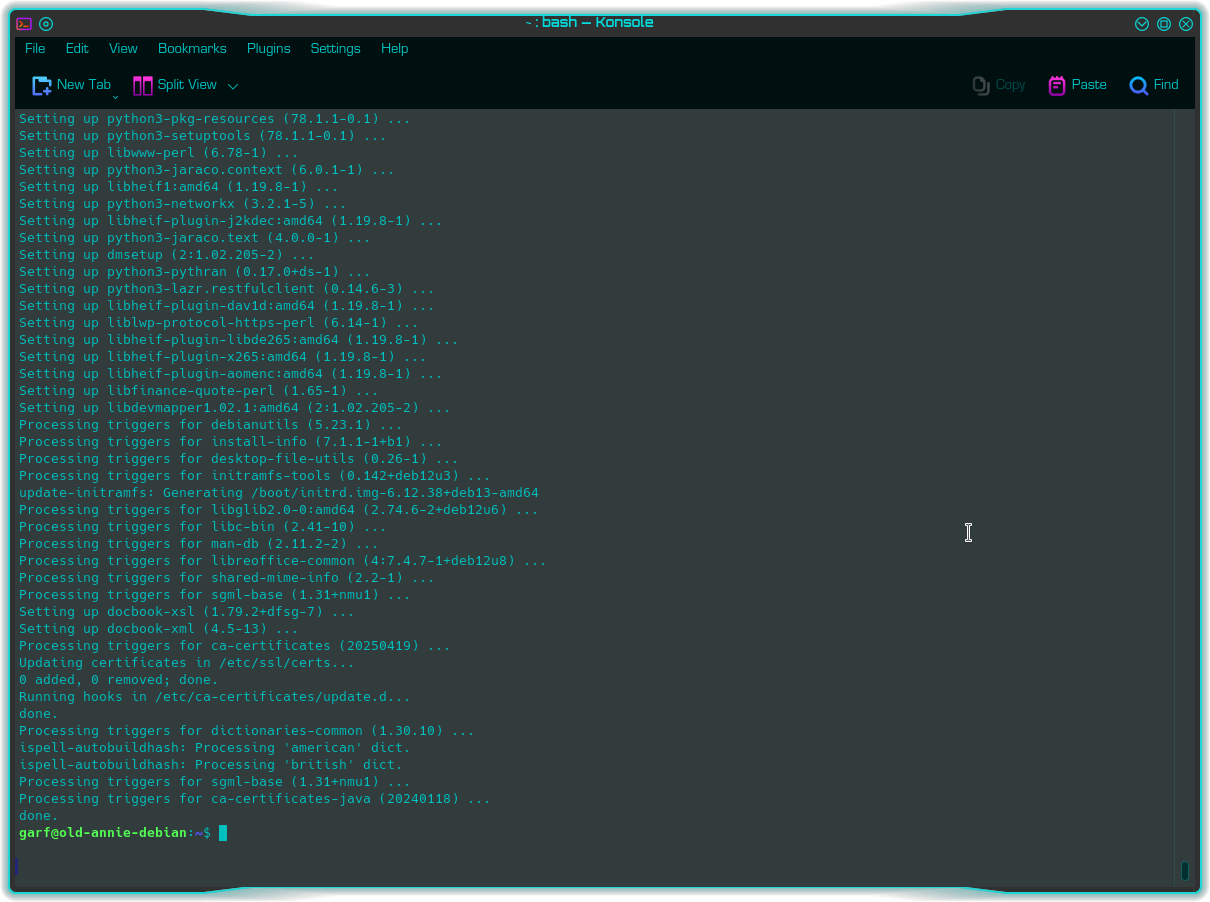This screenshot has height=902, width=1210.
Task: Click the 'Running hooks in /etc/ca-certificates/update.d...' line
Action: 215,697
